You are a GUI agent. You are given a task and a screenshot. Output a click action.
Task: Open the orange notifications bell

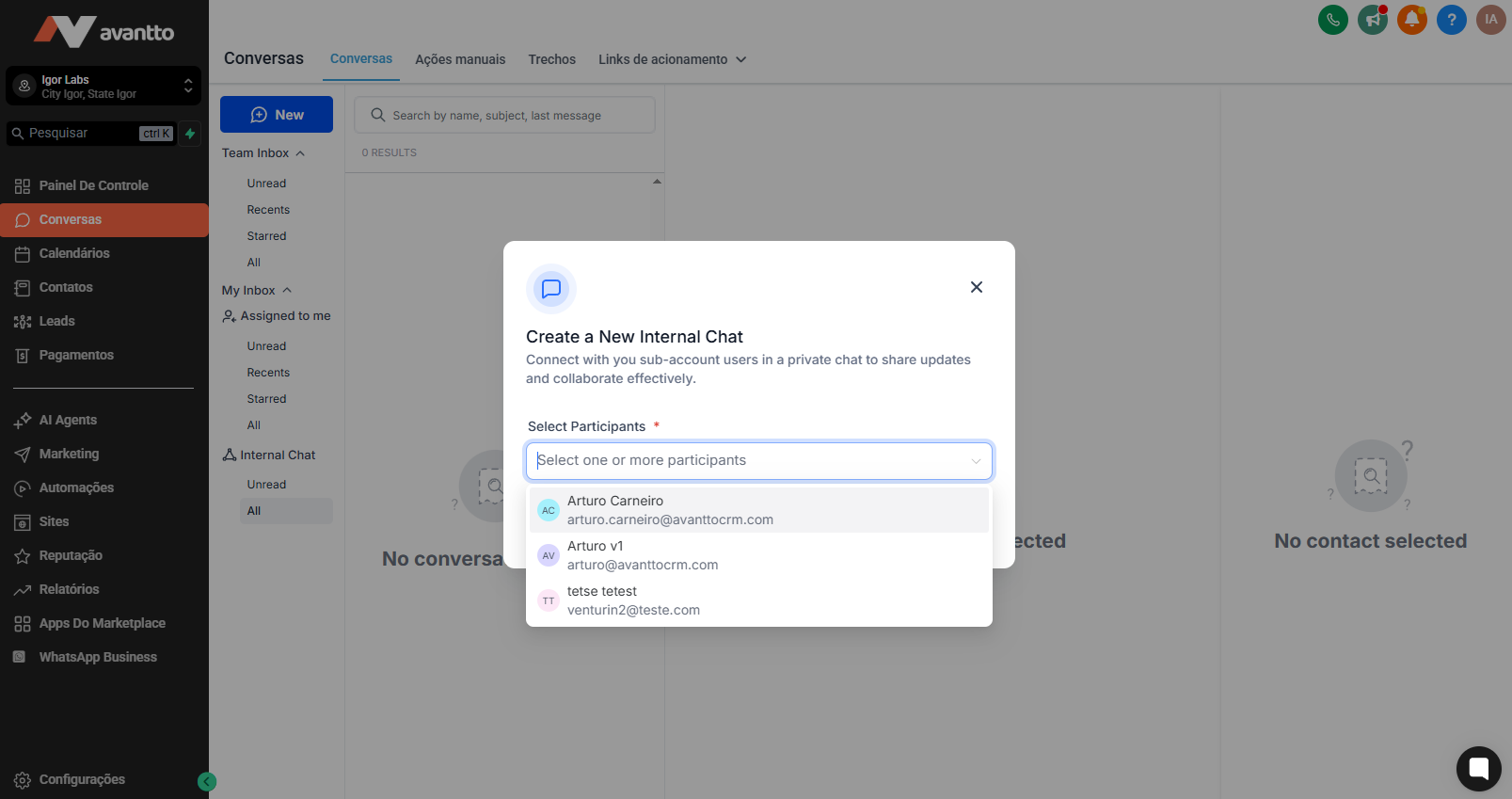tap(1412, 20)
